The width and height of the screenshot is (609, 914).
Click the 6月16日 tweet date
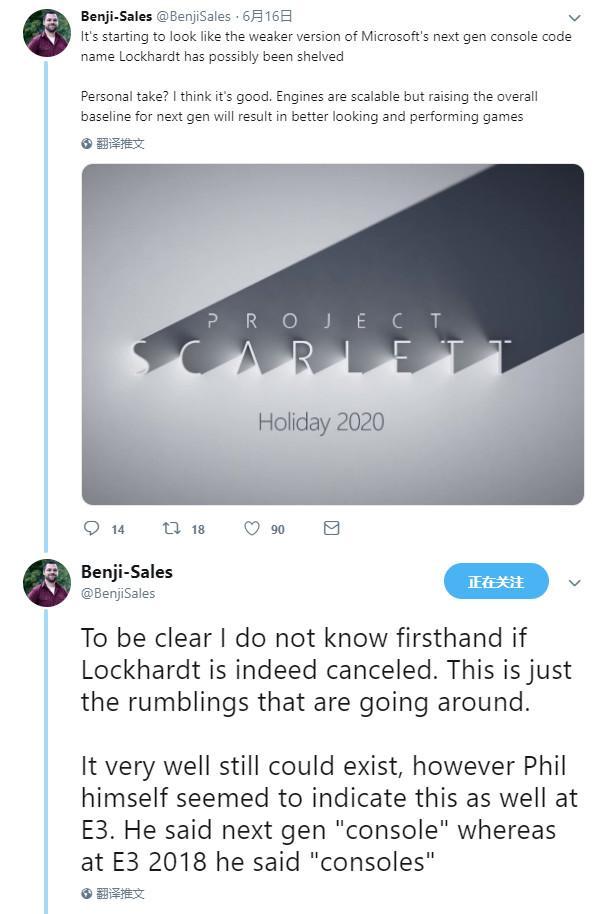point(267,16)
